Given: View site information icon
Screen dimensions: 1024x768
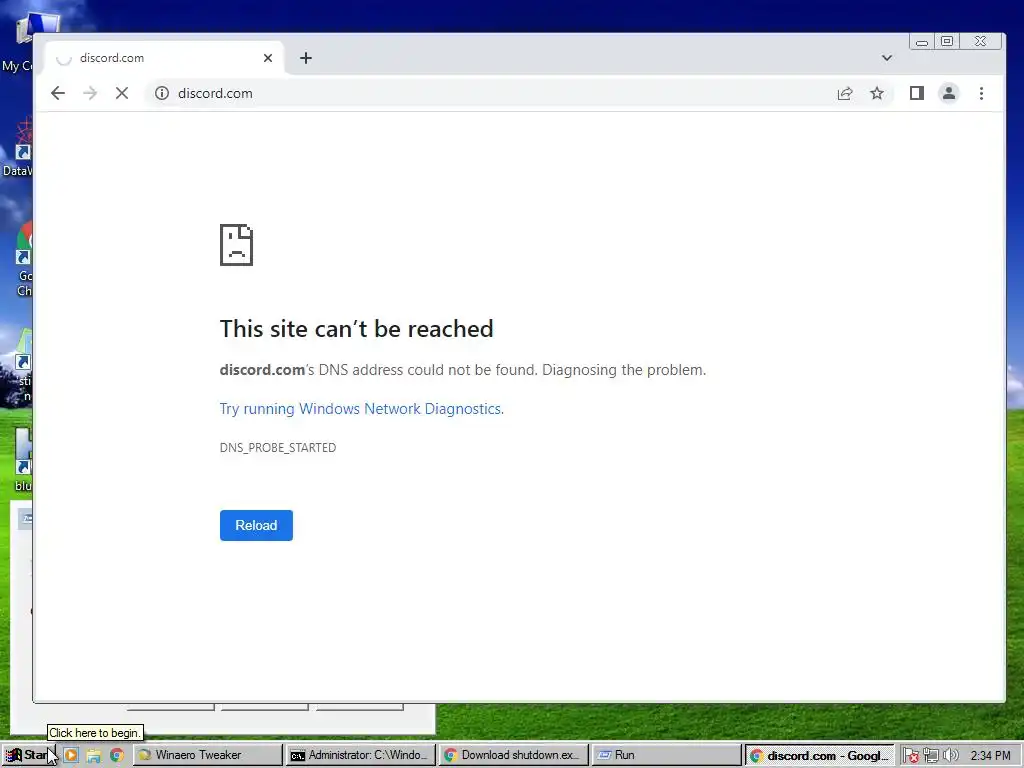Looking at the screenshot, I should pyautogui.click(x=161, y=93).
